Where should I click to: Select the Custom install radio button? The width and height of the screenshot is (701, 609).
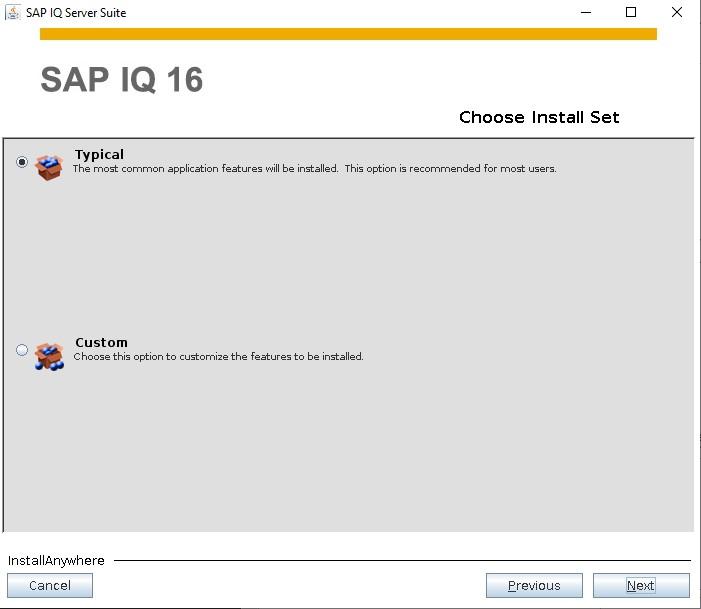(21, 350)
